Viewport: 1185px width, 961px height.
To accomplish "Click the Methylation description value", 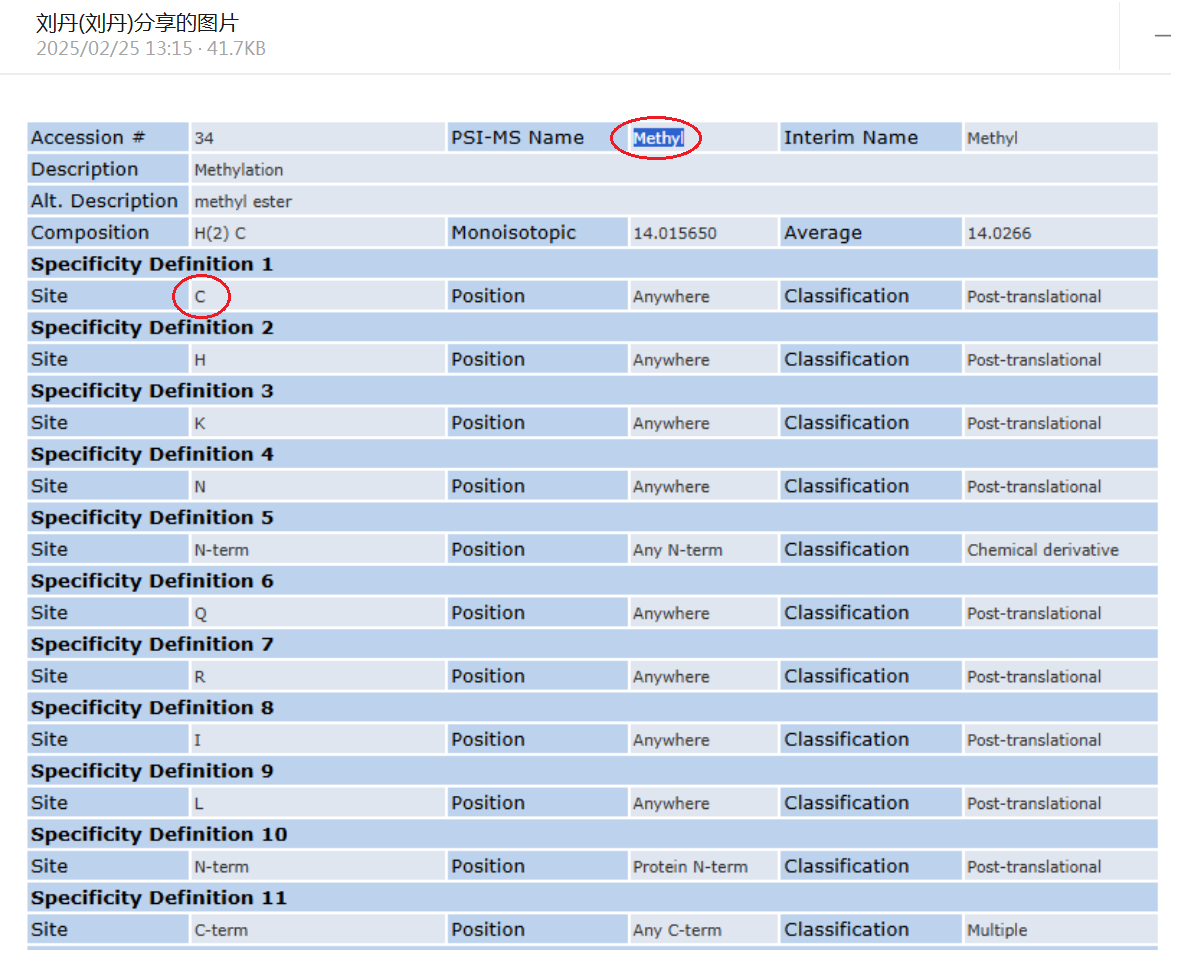I will click(238, 170).
